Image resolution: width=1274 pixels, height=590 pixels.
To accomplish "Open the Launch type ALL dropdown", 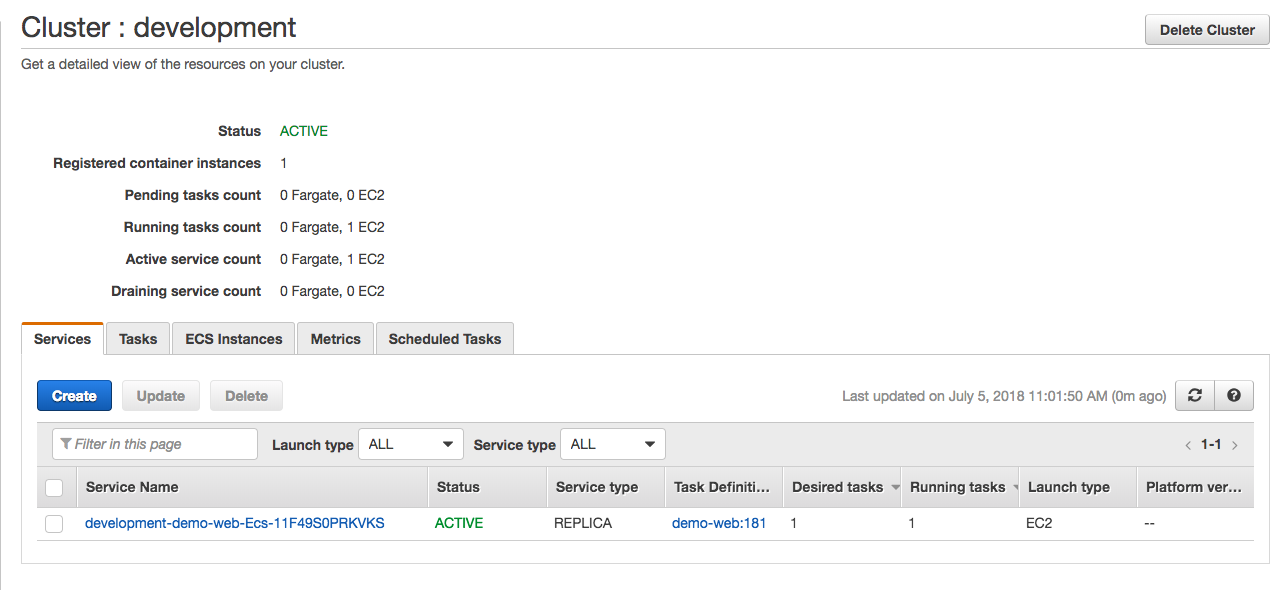I will coord(411,444).
